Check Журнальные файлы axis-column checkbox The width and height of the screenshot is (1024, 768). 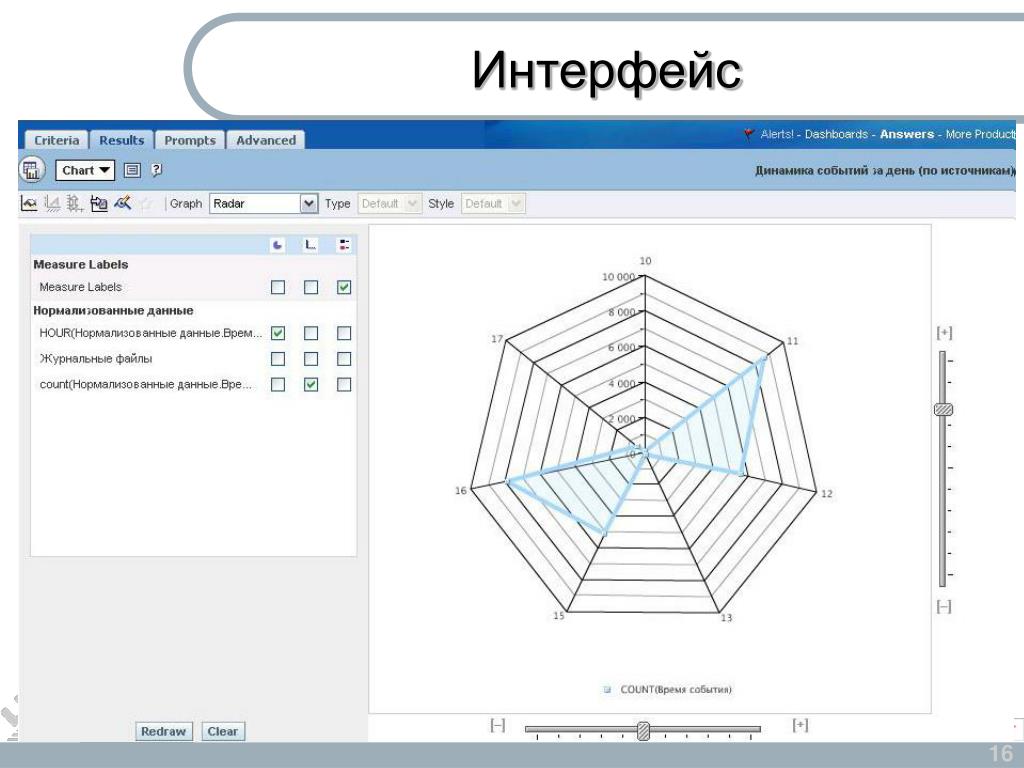click(x=311, y=359)
